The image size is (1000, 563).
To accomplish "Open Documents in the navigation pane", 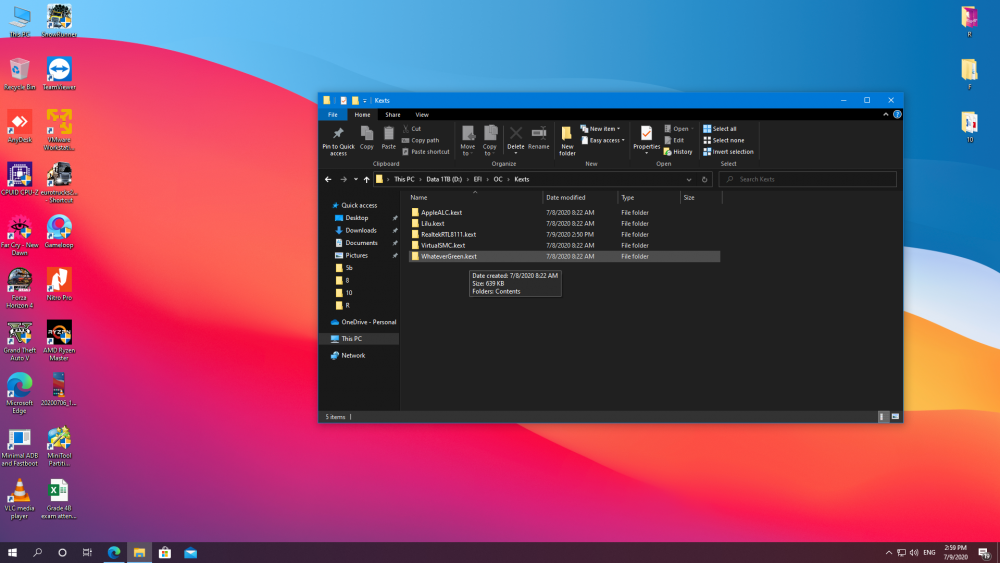I will point(361,243).
